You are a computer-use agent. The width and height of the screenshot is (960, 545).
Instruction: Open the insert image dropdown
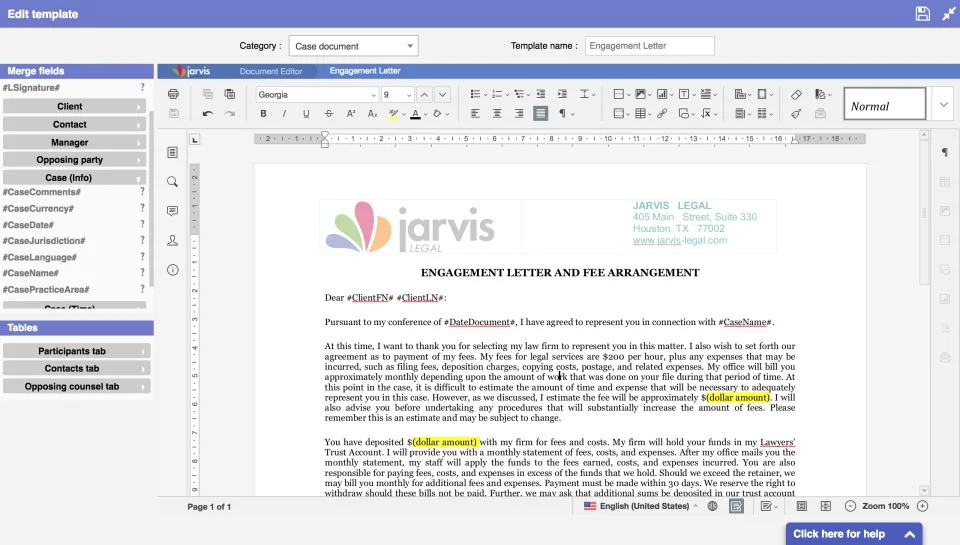(x=643, y=94)
